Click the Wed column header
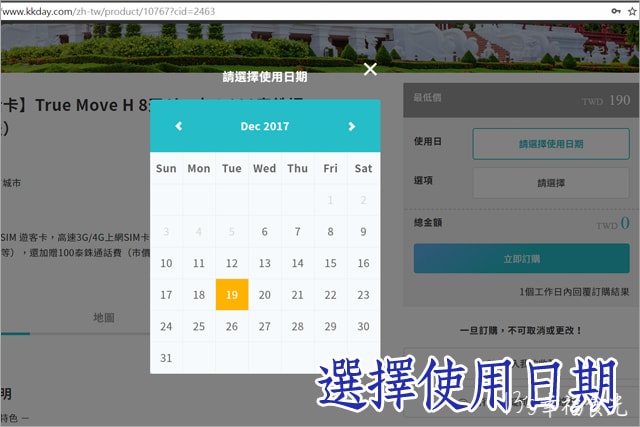Viewport: 640px width, 427px height. point(264,169)
